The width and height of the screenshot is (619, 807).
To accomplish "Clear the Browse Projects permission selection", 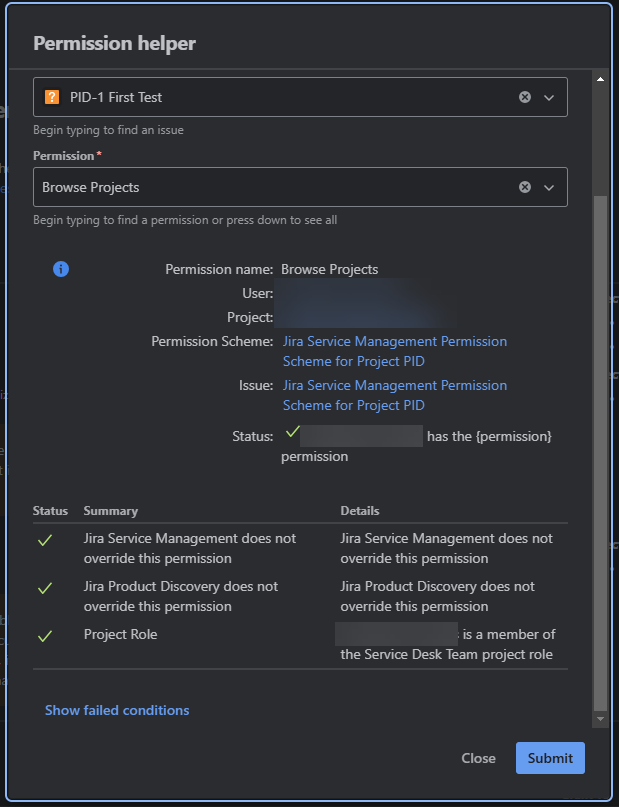I will (525, 187).
